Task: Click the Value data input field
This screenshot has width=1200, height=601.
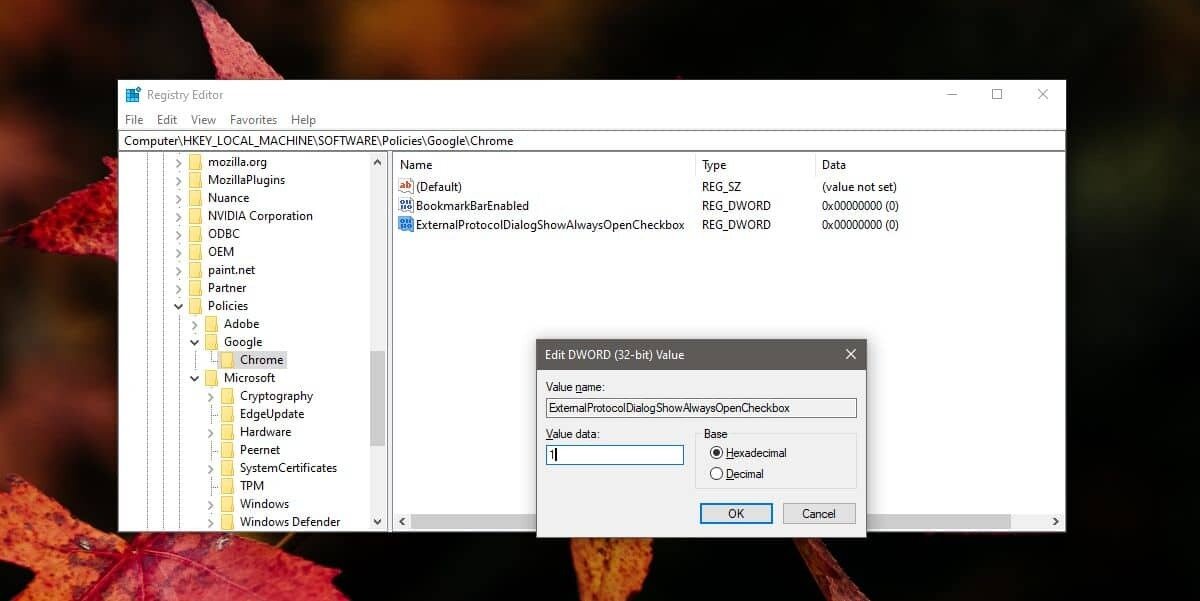Action: (x=614, y=455)
